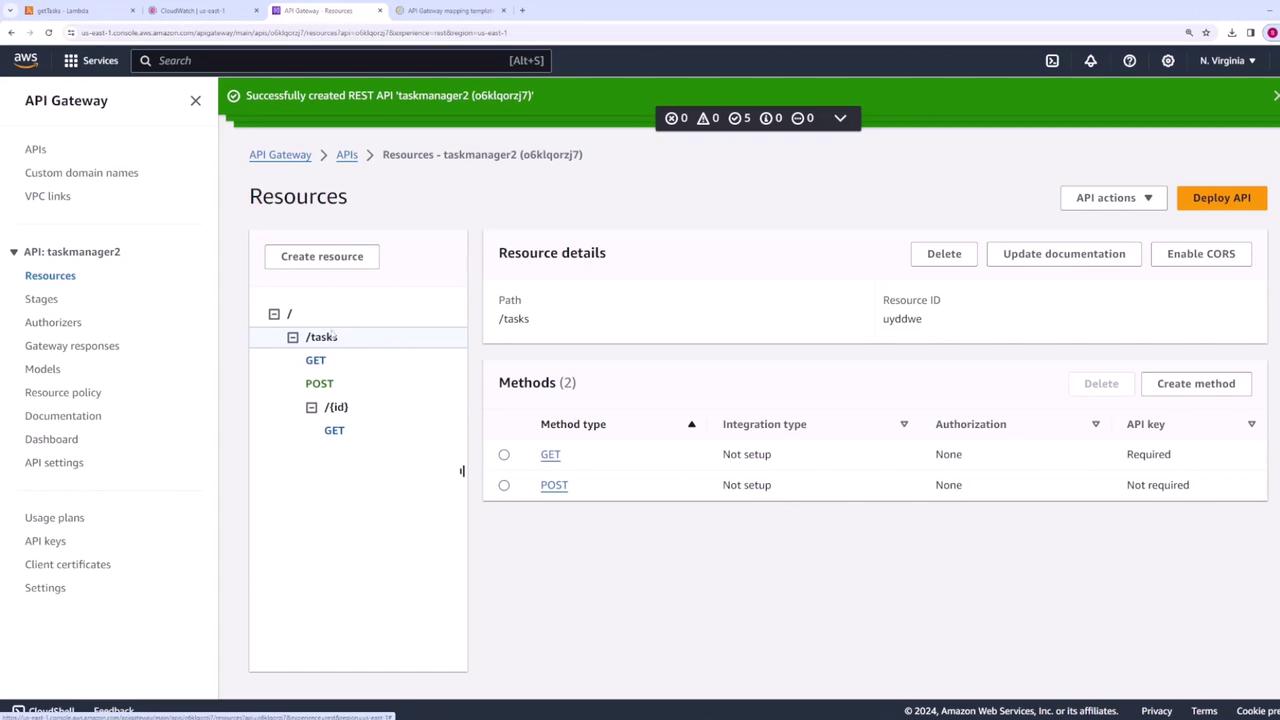Screen dimensions: 1280x720
Task: Select the POST method radio button
Action: click(504, 485)
